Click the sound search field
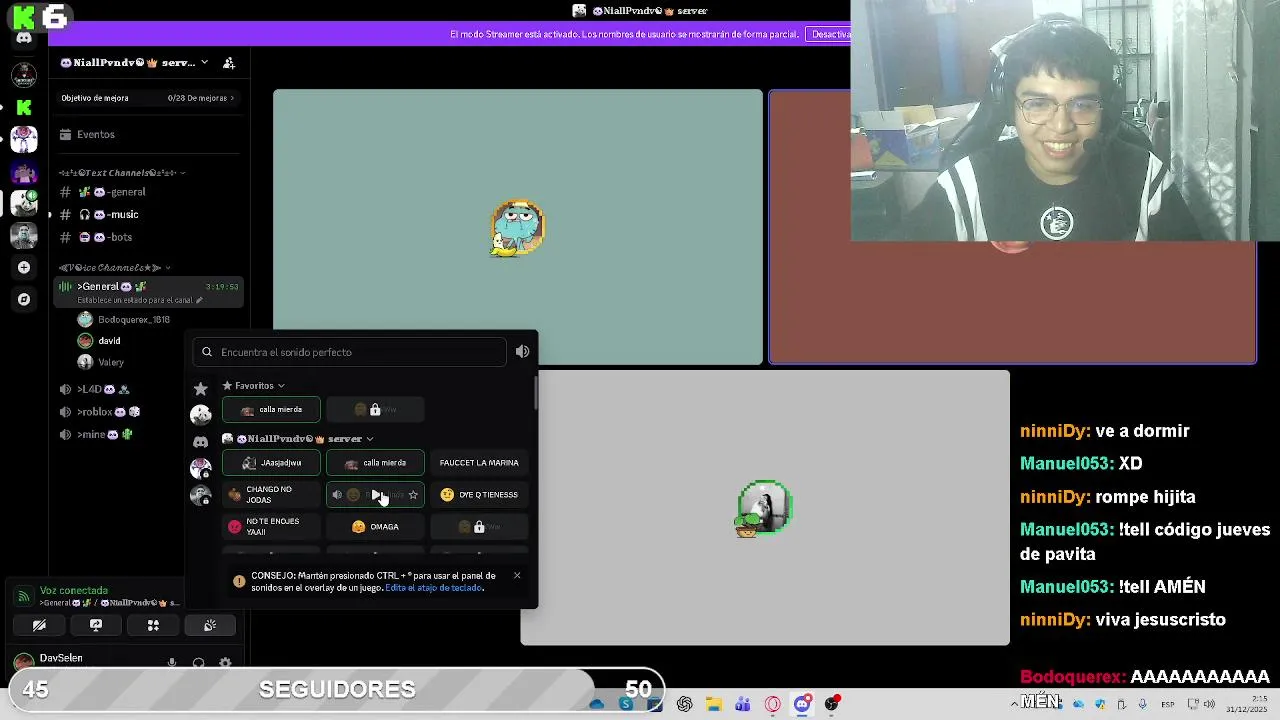This screenshot has height=720, width=1280. pos(350,352)
